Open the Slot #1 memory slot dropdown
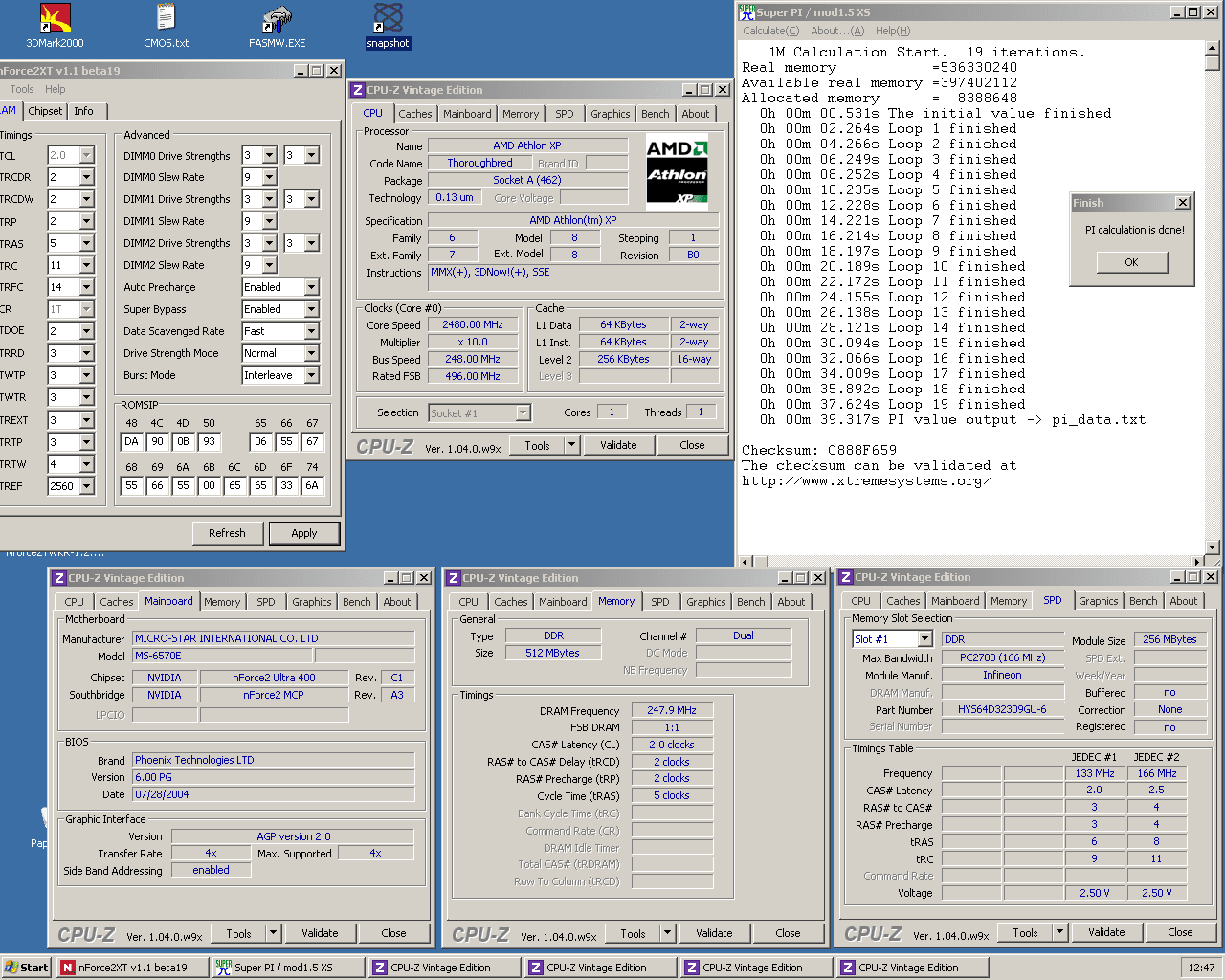This screenshot has width=1225, height=980. click(924, 639)
